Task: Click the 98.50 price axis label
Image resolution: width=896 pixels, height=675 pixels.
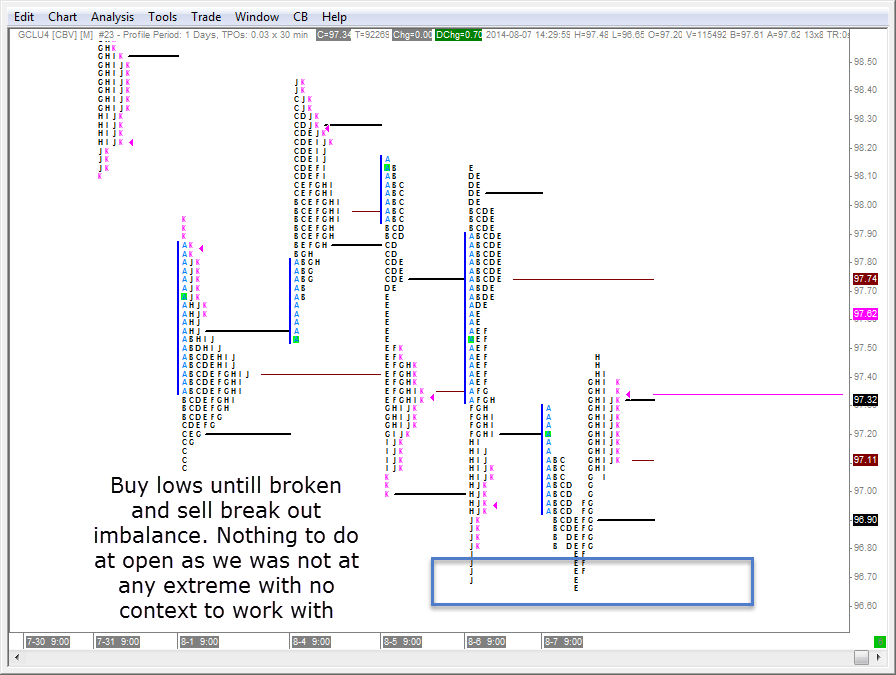Action: pyautogui.click(x=865, y=62)
